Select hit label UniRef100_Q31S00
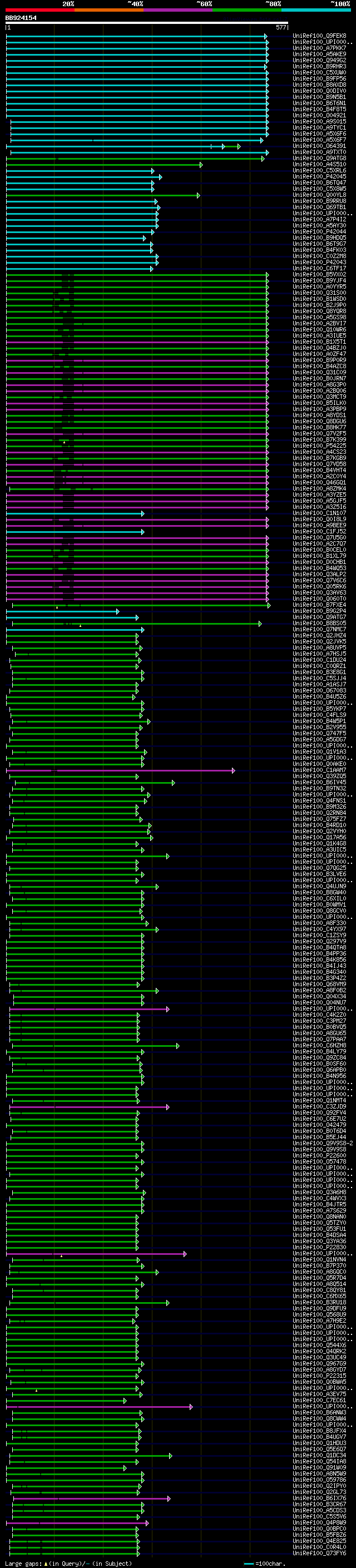356x1568 pixels. (319, 293)
